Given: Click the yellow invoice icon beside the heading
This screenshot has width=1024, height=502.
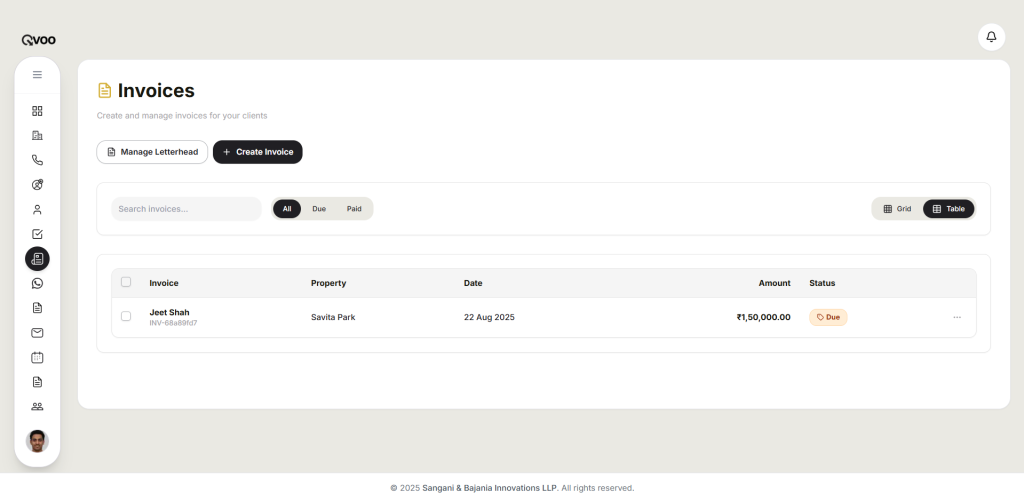Looking at the screenshot, I should click(104, 91).
